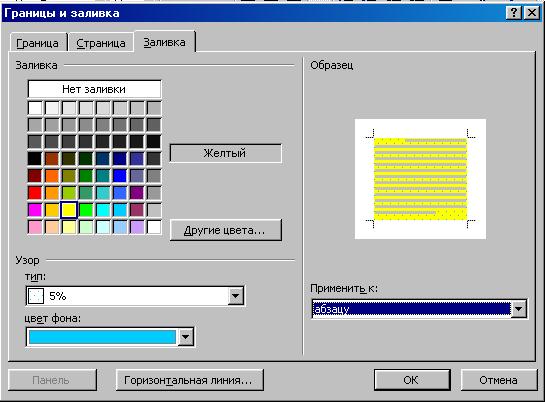Choose the bright red swatch
Screen dimensions: 545x402
[x=35, y=193]
